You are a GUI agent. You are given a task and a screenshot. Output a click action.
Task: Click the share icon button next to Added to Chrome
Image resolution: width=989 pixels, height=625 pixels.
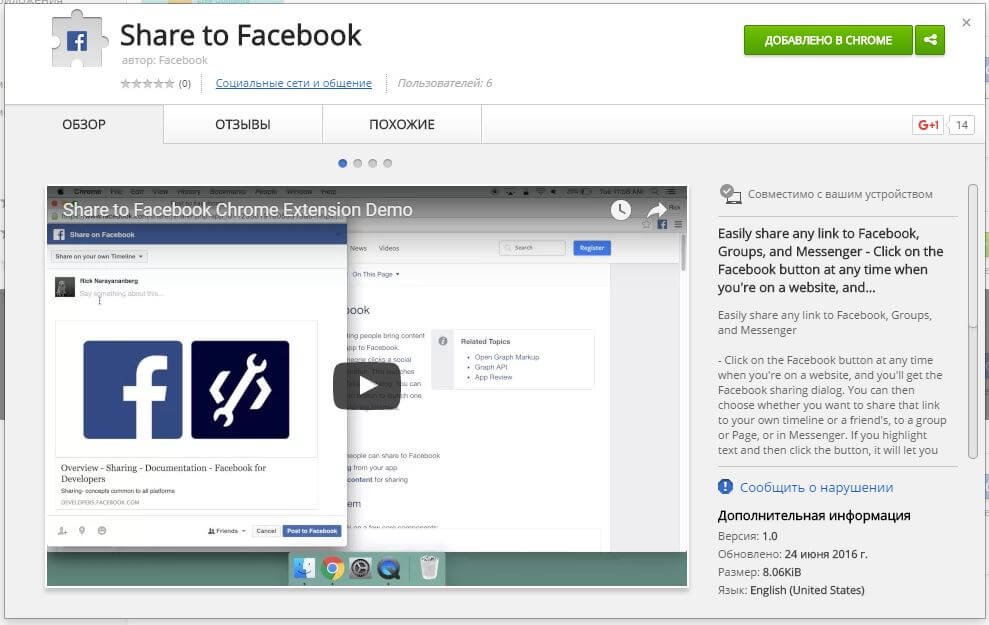[930, 40]
